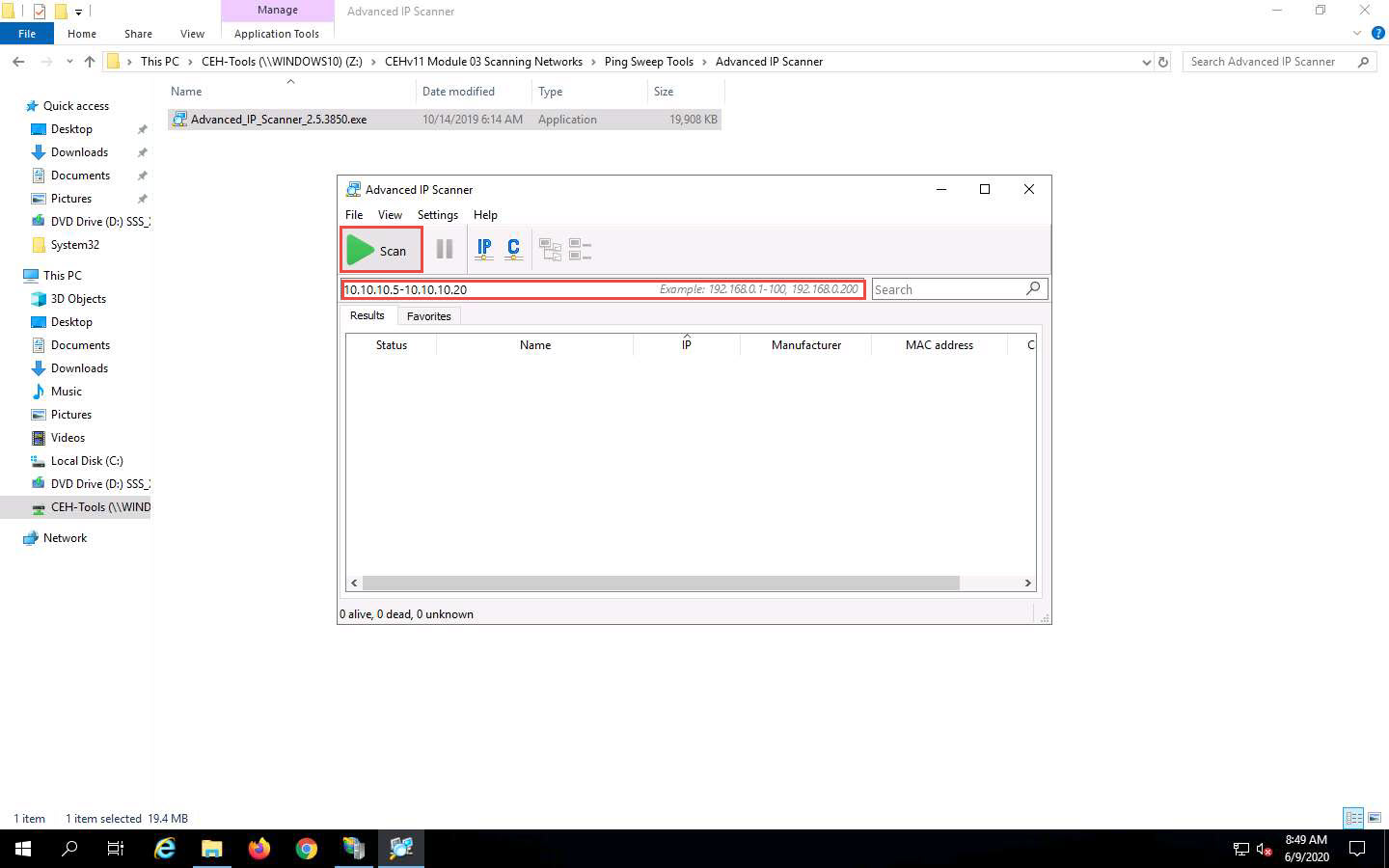Click the IP range input field
This screenshot has height=868, width=1389.
coord(603,289)
